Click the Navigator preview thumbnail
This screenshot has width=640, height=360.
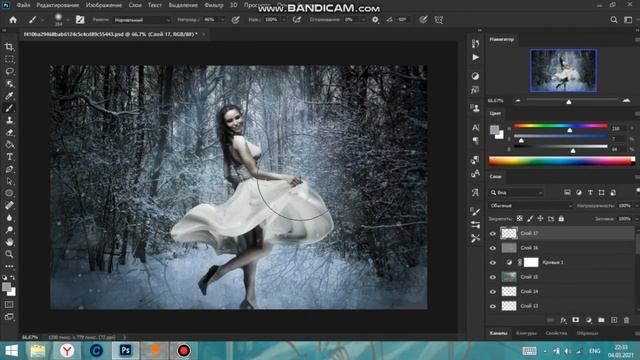click(563, 71)
